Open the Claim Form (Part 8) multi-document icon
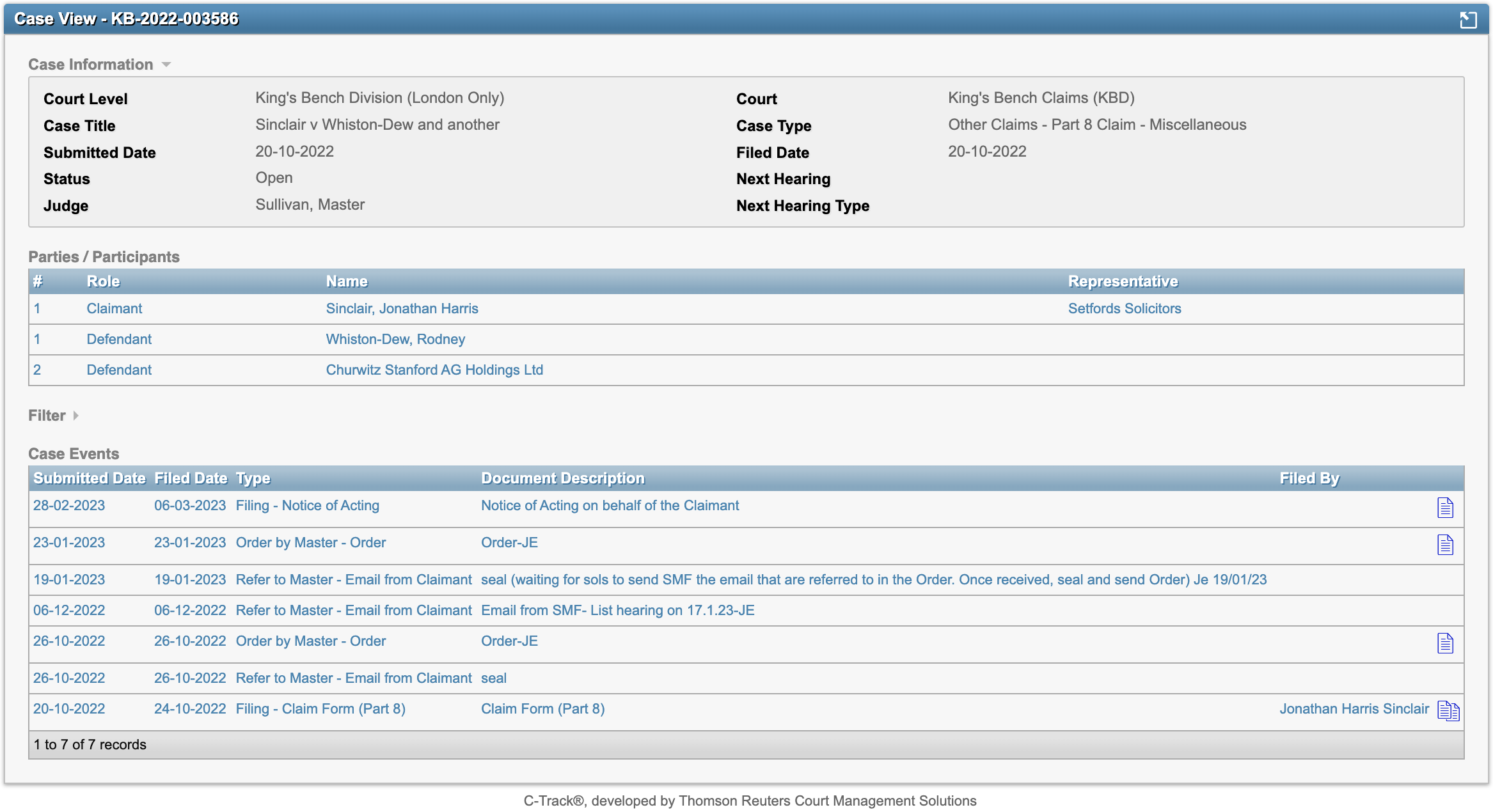This screenshot has width=1493, height=812. (x=1448, y=710)
